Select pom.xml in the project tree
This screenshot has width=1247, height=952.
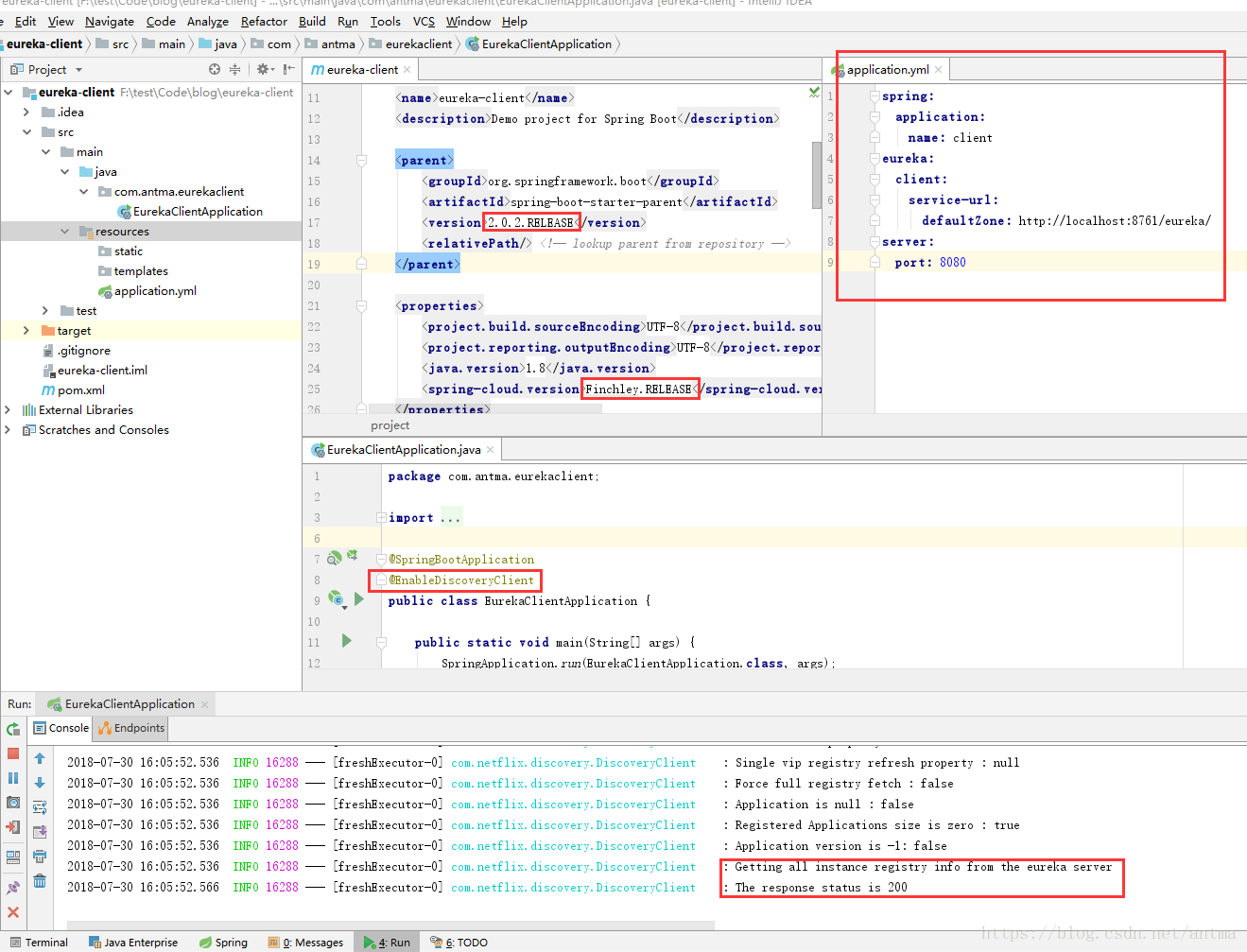click(x=73, y=389)
